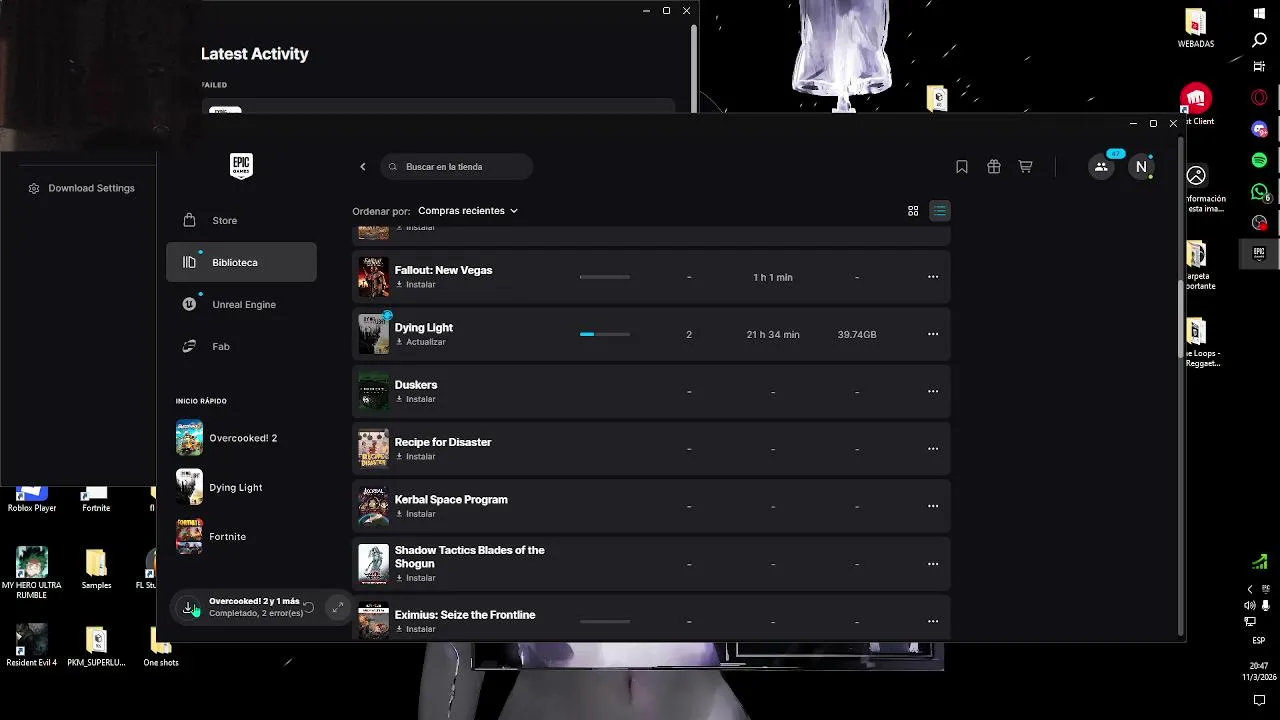Click Actualizar under Dying Light
Viewport: 1280px width, 720px height.
[x=420, y=342]
